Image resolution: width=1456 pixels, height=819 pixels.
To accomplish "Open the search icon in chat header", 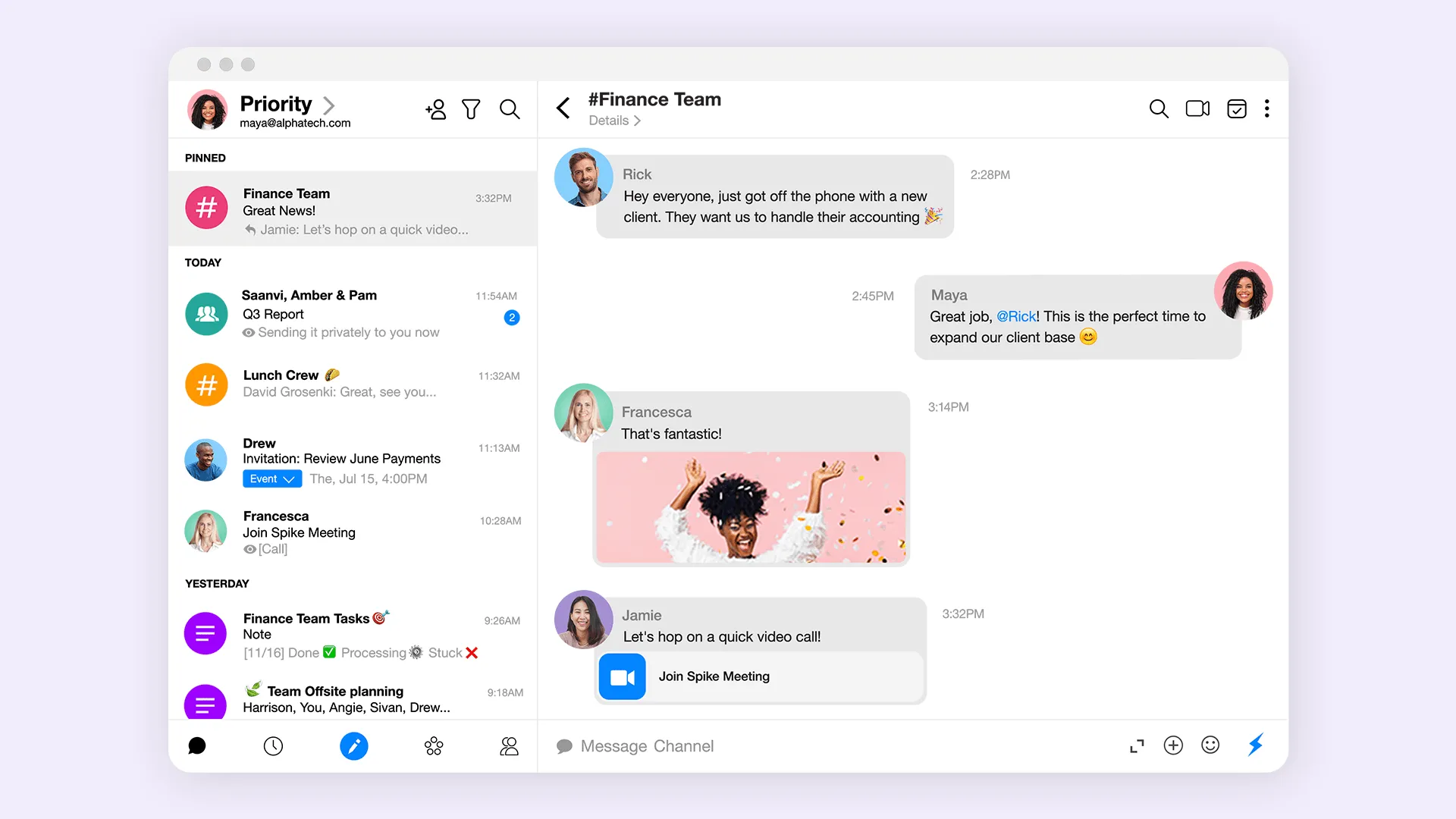I will click(x=1158, y=108).
